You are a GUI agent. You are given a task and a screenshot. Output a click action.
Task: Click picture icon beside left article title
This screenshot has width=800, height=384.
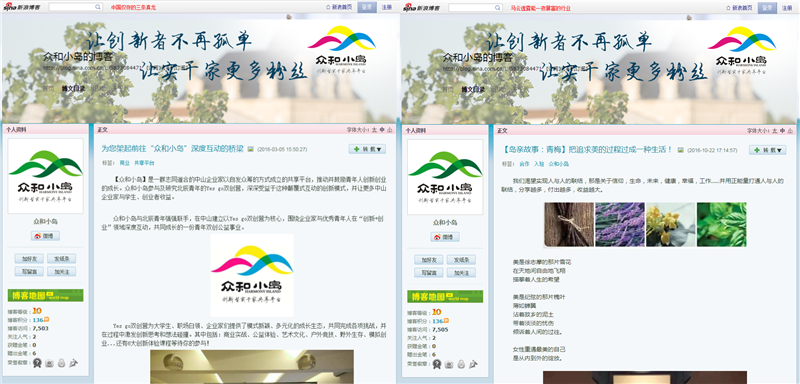coord(251,150)
